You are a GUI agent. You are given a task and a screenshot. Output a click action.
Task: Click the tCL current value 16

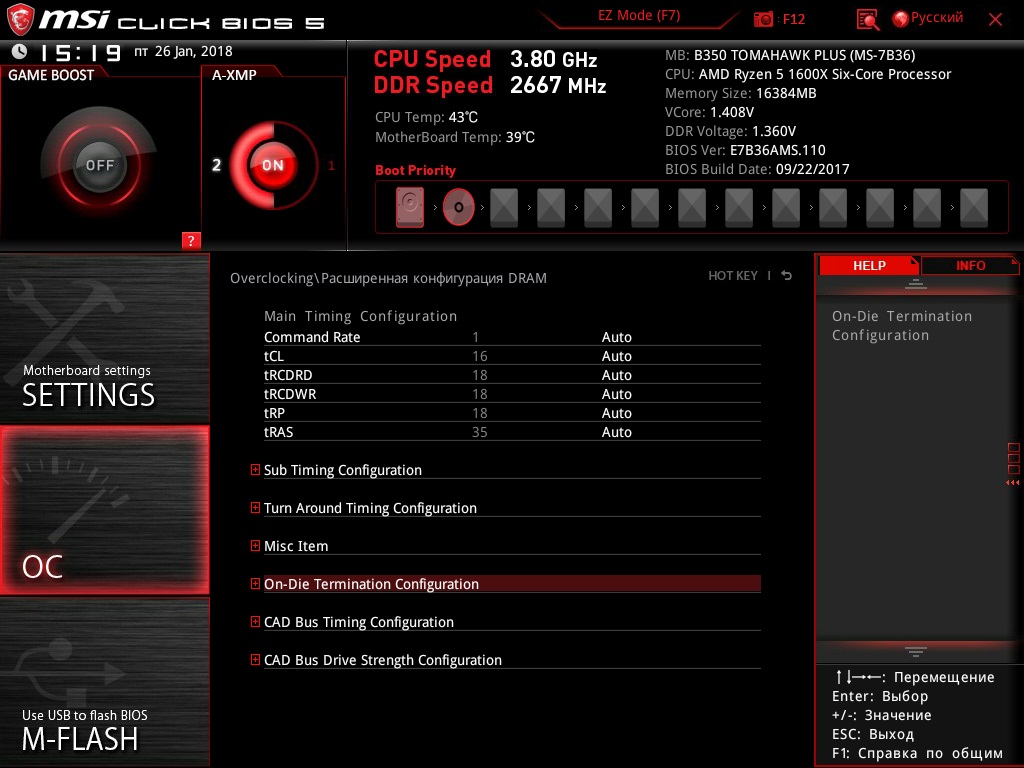point(479,356)
